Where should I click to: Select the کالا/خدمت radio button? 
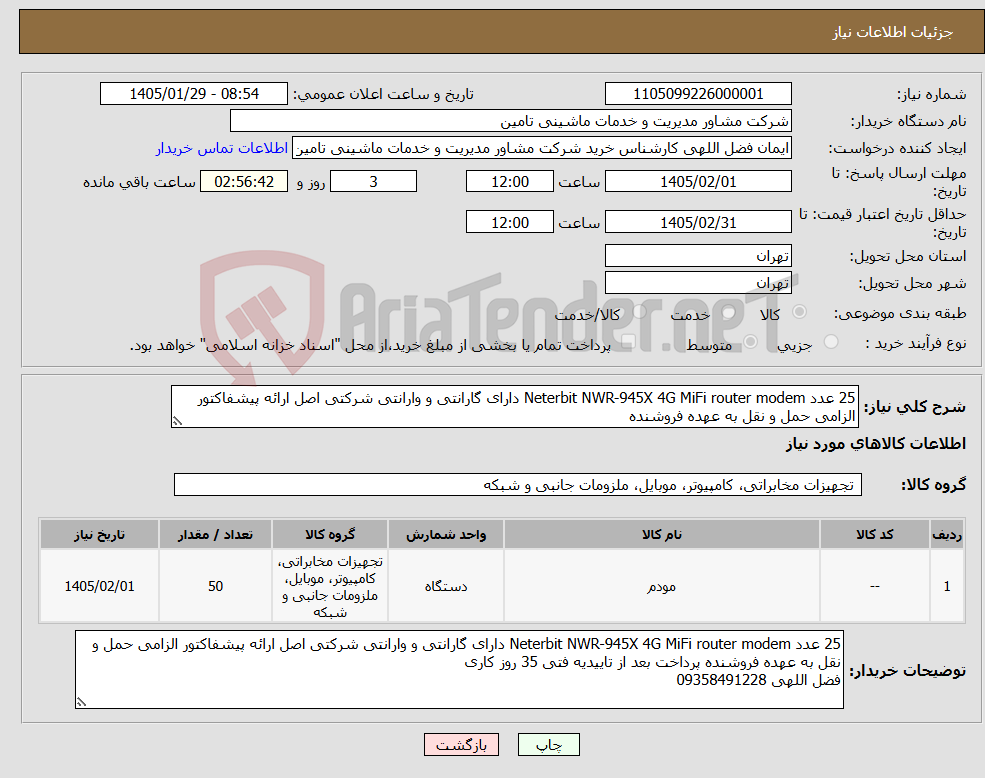click(639, 312)
